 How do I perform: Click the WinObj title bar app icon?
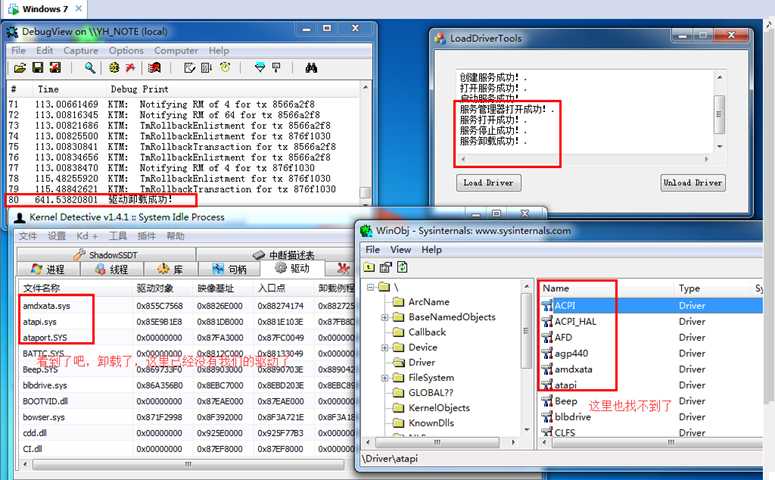tap(366, 230)
